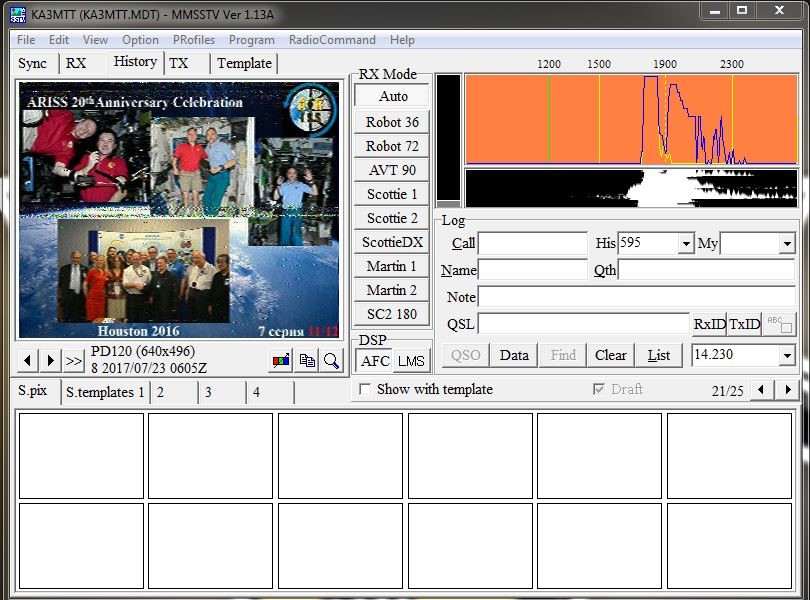The height and width of the screenshot is (600, 810).
Task: Switch to the Template tab
Action: coord(244,63)
